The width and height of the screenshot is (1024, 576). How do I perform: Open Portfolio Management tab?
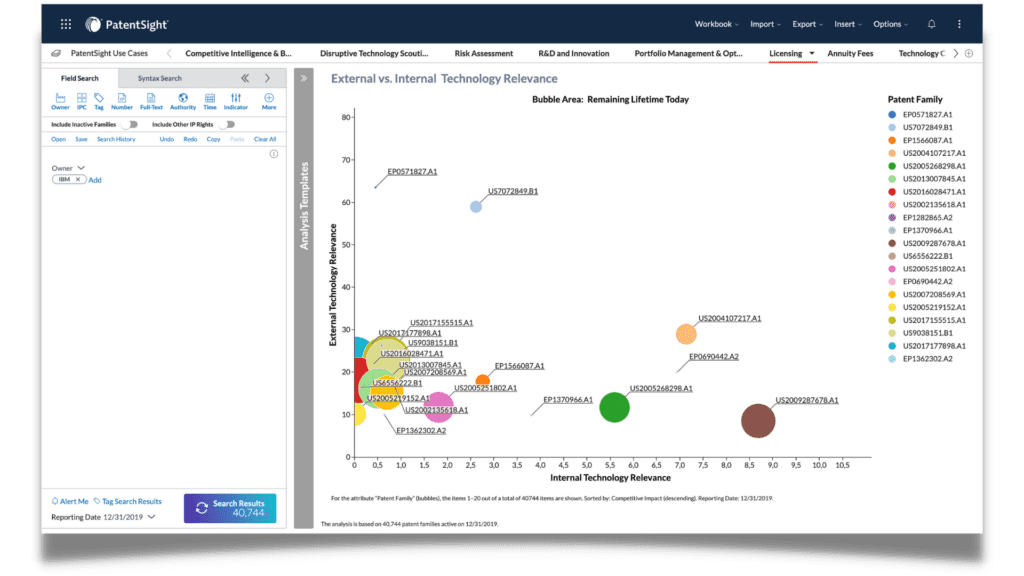click(x=688, y=54)
